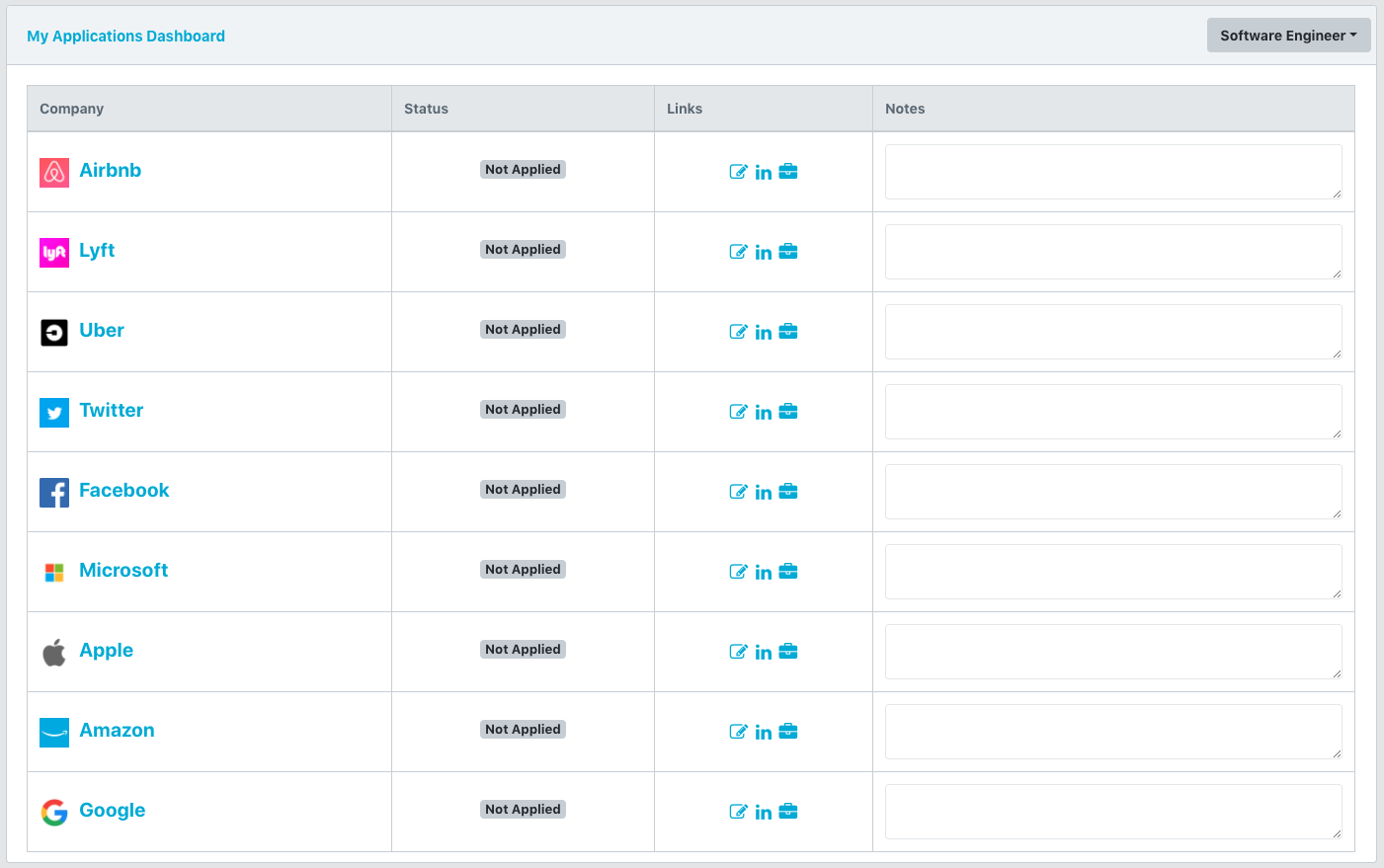Click the briefcase jobs icon for Google
Screen dimensions: 1384x868
tap(788, 812)
